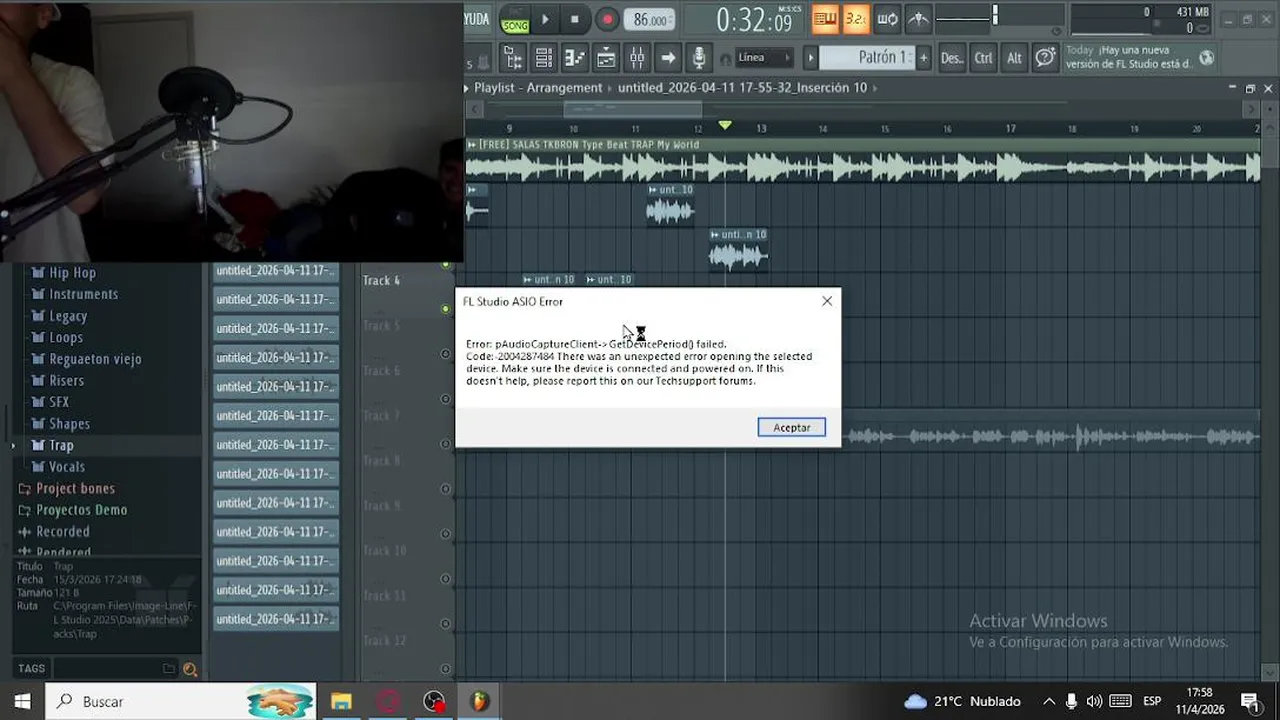Viewport: 1280px width, 720px height.
Task: Open the Vocals browser folder
Action: pos(67,467)
